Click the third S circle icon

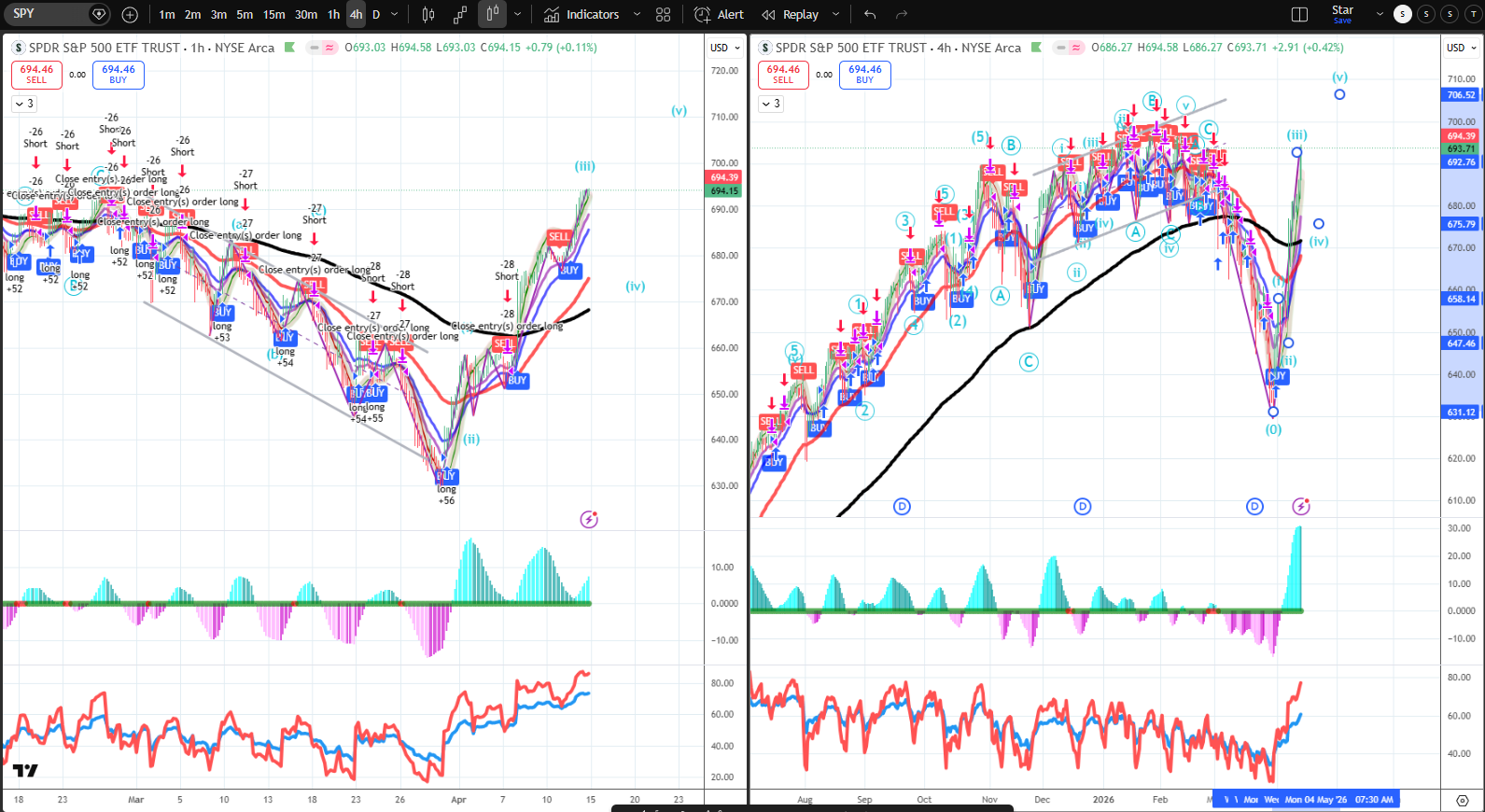click(1450, 14)
